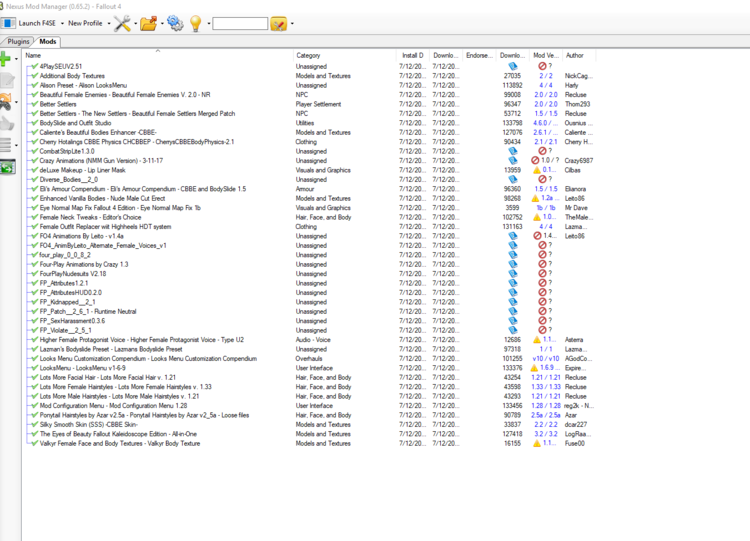Image resolution: width=750 pixels, height=541 pixels.
Task: Click warning icon in deLuxe Makeup row
Action: 537,170
